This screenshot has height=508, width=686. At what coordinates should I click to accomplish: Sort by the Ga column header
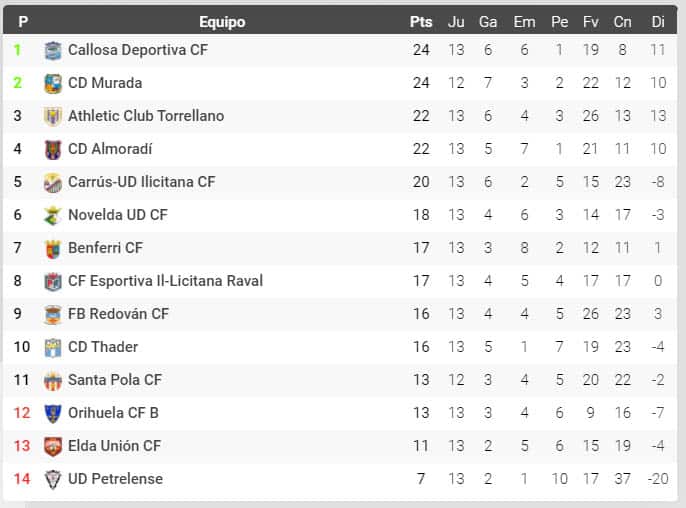coord(488,21)
